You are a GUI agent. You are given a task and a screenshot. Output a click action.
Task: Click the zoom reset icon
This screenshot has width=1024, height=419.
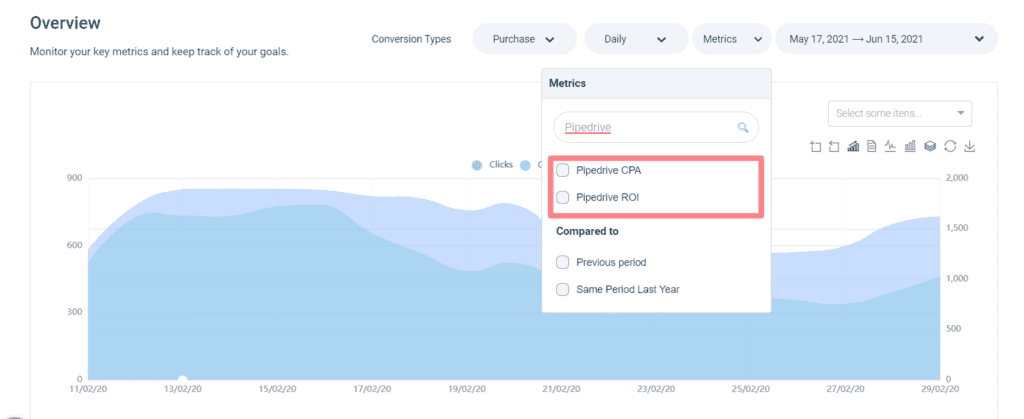[x=834, y=147]
